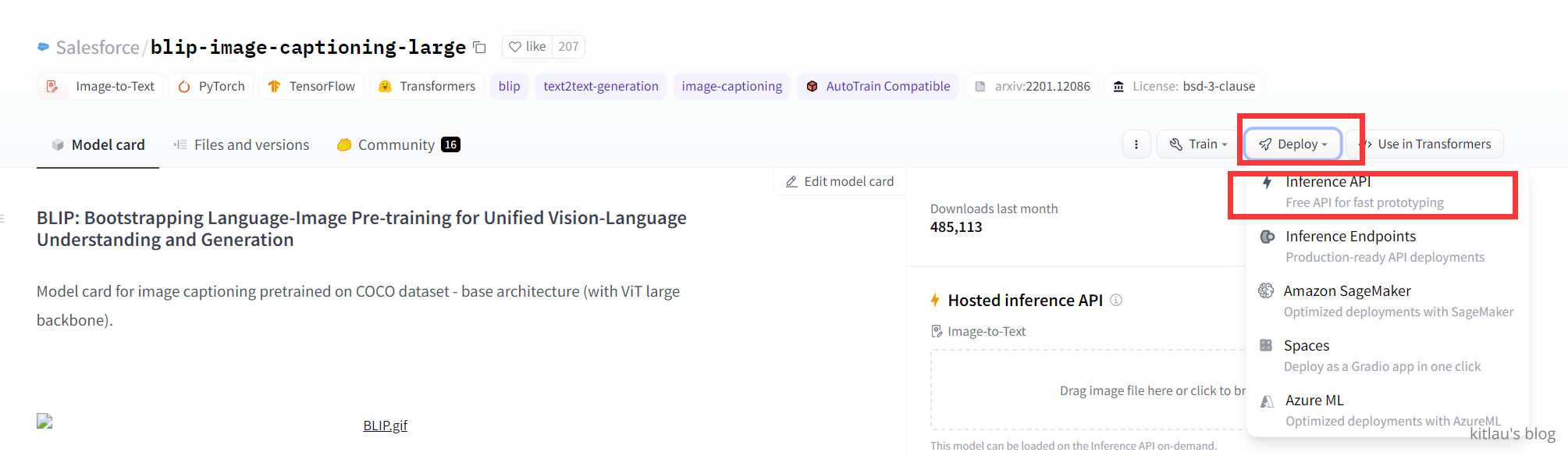Click the AutoTrain Compatible tag

[x=878, y=86]
